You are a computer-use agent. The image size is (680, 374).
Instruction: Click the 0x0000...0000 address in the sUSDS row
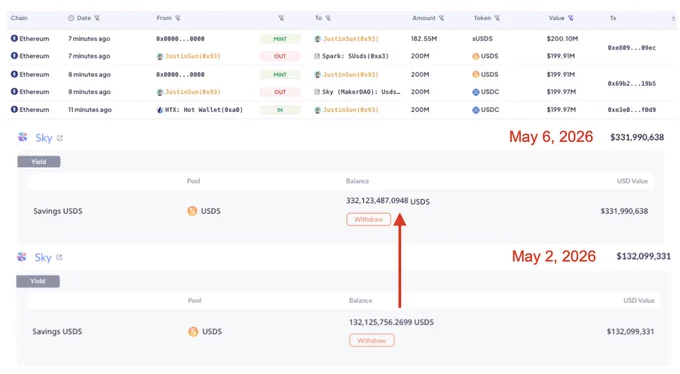pos(180,39)
